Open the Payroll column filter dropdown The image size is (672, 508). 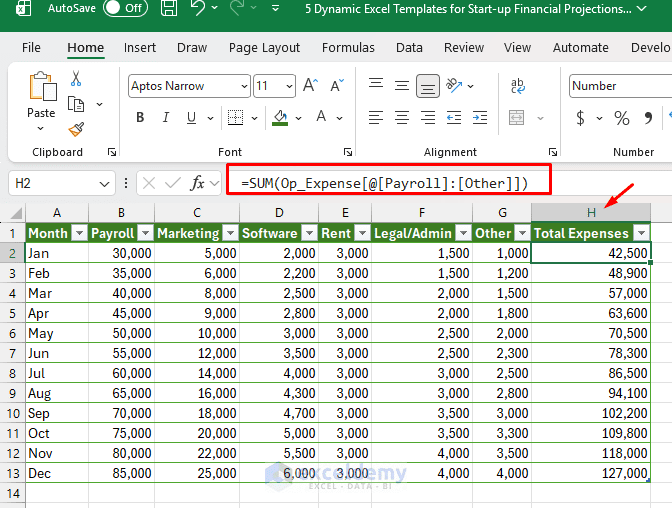tap(146, 233)
